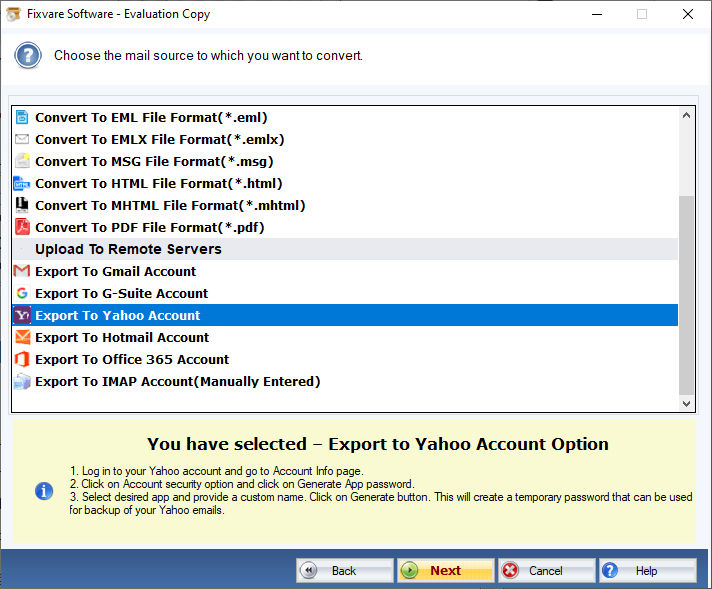
Task: Click the IMAP account icon
Action: pos(22,381)
